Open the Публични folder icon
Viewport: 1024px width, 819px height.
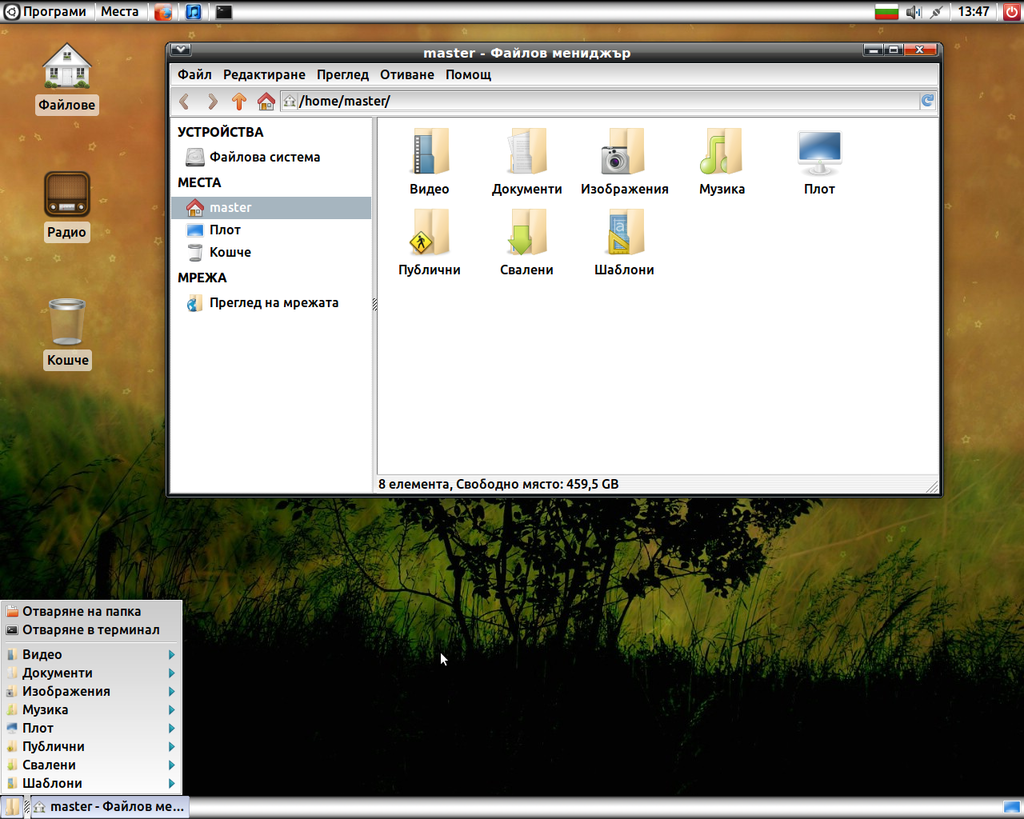[430, 243]
